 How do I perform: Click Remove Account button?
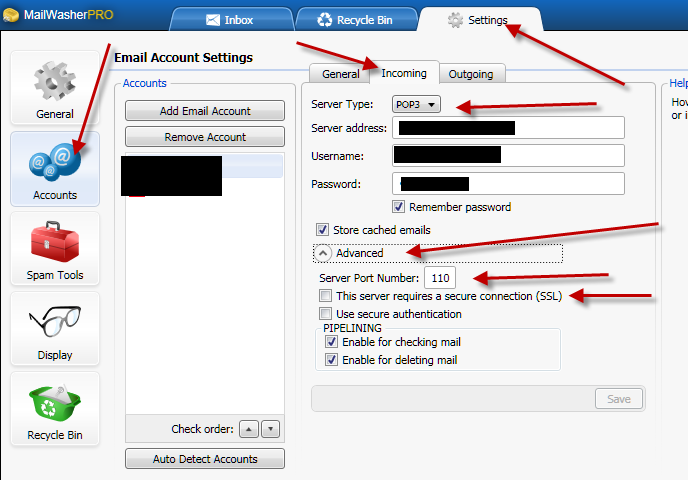(205, 137)
